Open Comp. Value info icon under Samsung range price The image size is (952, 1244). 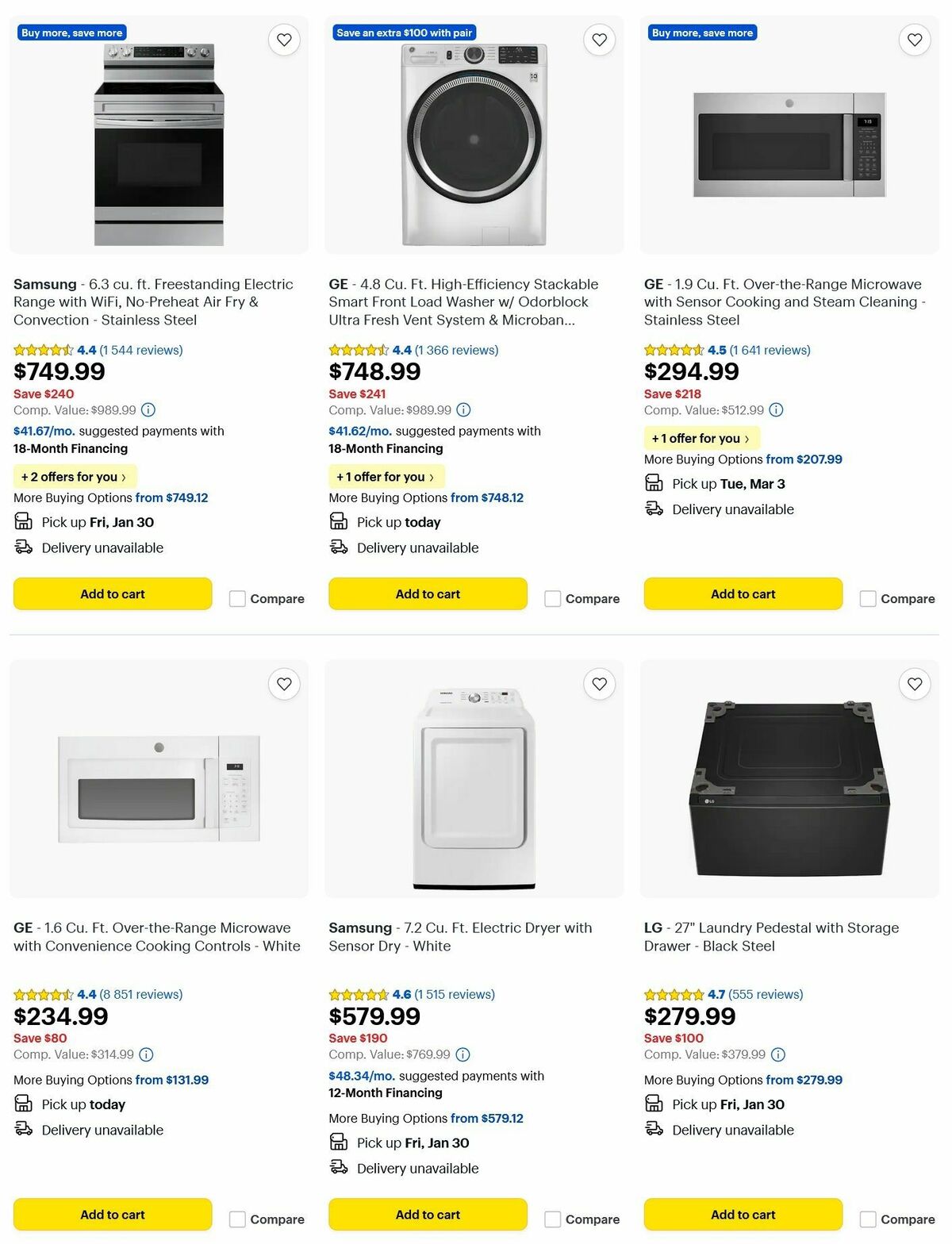tap(148, 410)
